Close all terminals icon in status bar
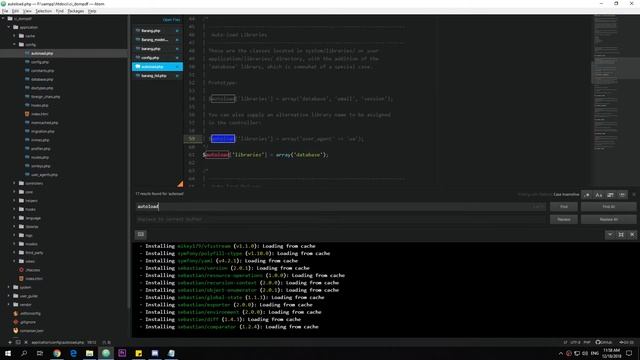 26,342
